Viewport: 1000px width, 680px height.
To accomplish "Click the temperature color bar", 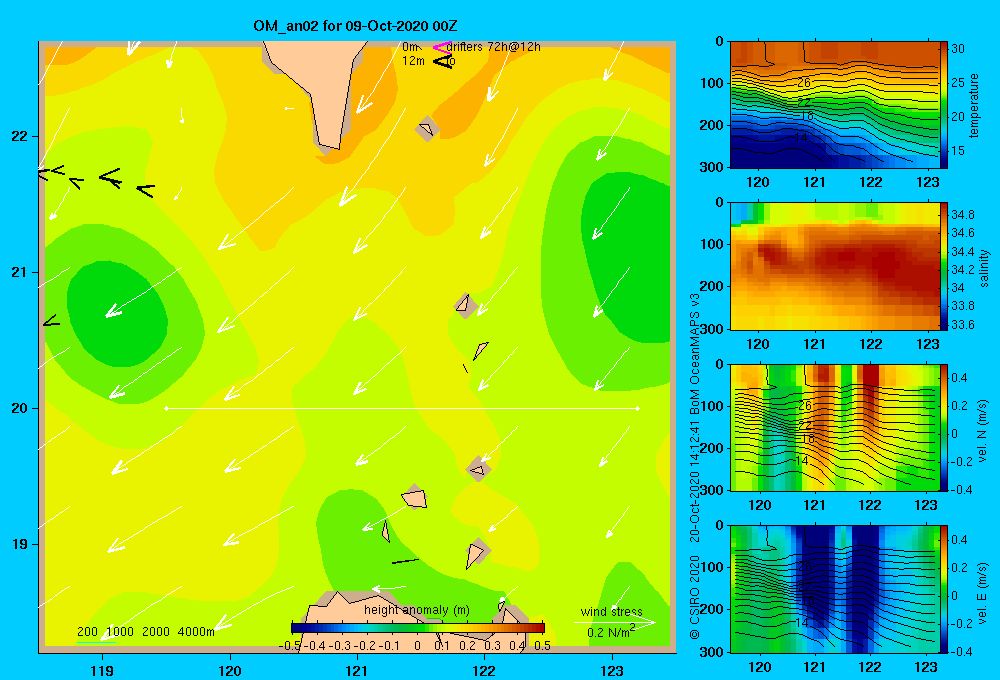I will 943,105.
